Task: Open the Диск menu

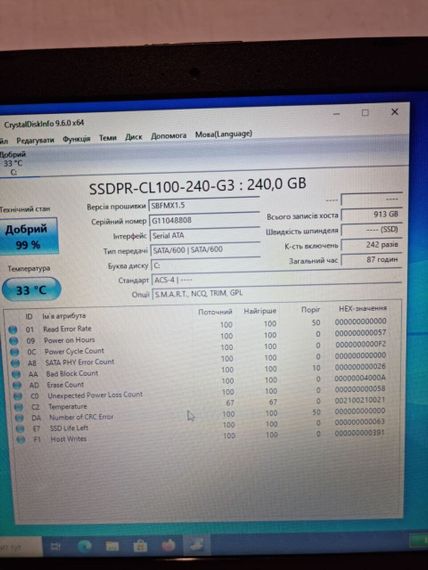Action: (133, 137)
